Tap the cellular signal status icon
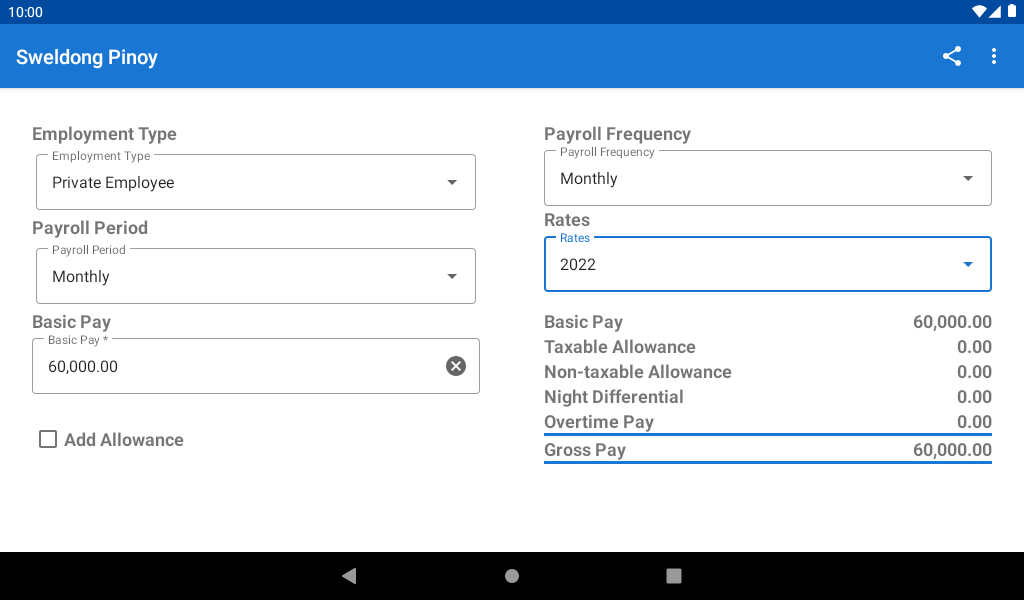This screenshot has height=600, width=1024. pyautogui.click(x=995, y=12)
